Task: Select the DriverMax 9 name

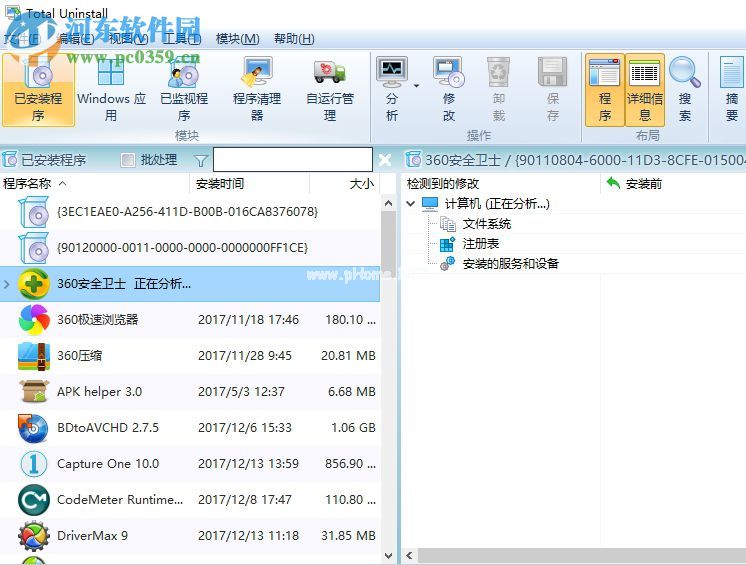Action: 92,536
